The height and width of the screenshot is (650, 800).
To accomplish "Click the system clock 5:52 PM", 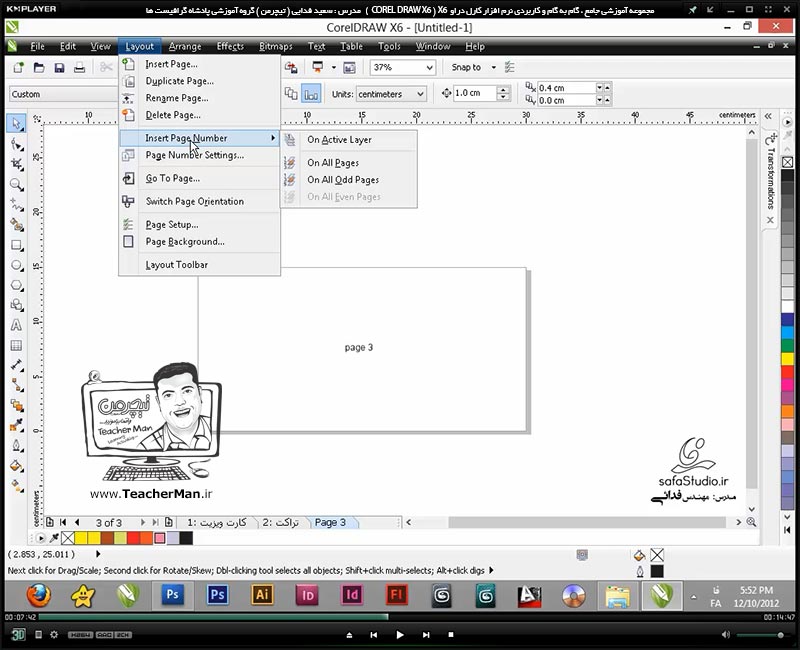I will (x=756, y=590).
